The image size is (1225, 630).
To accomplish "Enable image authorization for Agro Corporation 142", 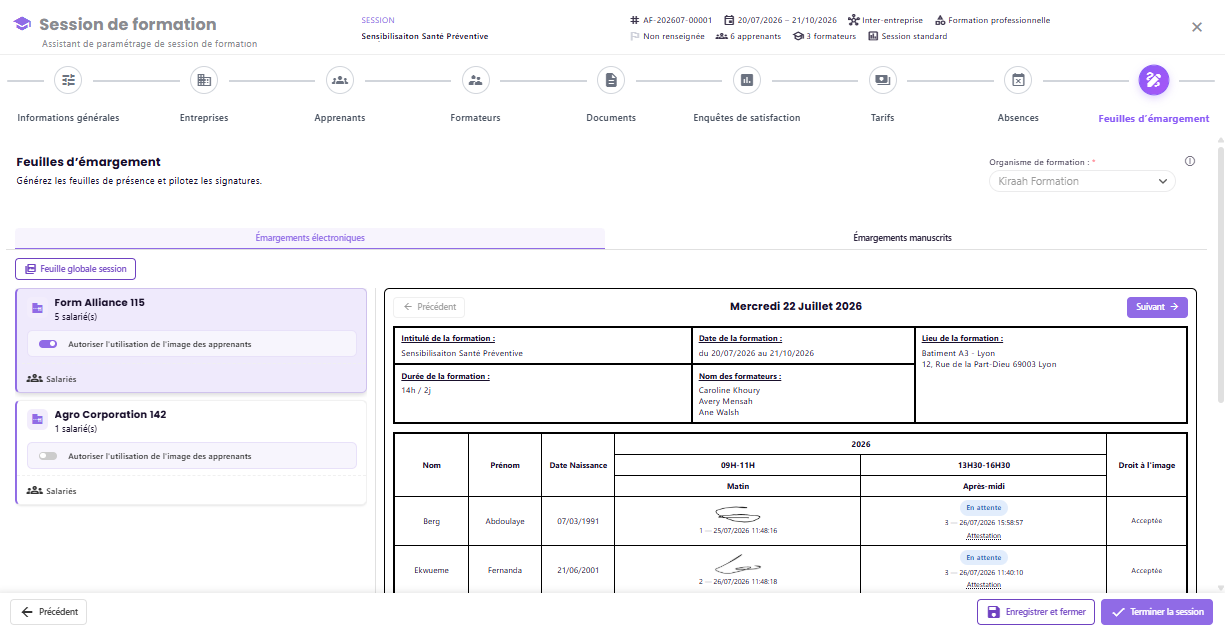I will [48, 456].
